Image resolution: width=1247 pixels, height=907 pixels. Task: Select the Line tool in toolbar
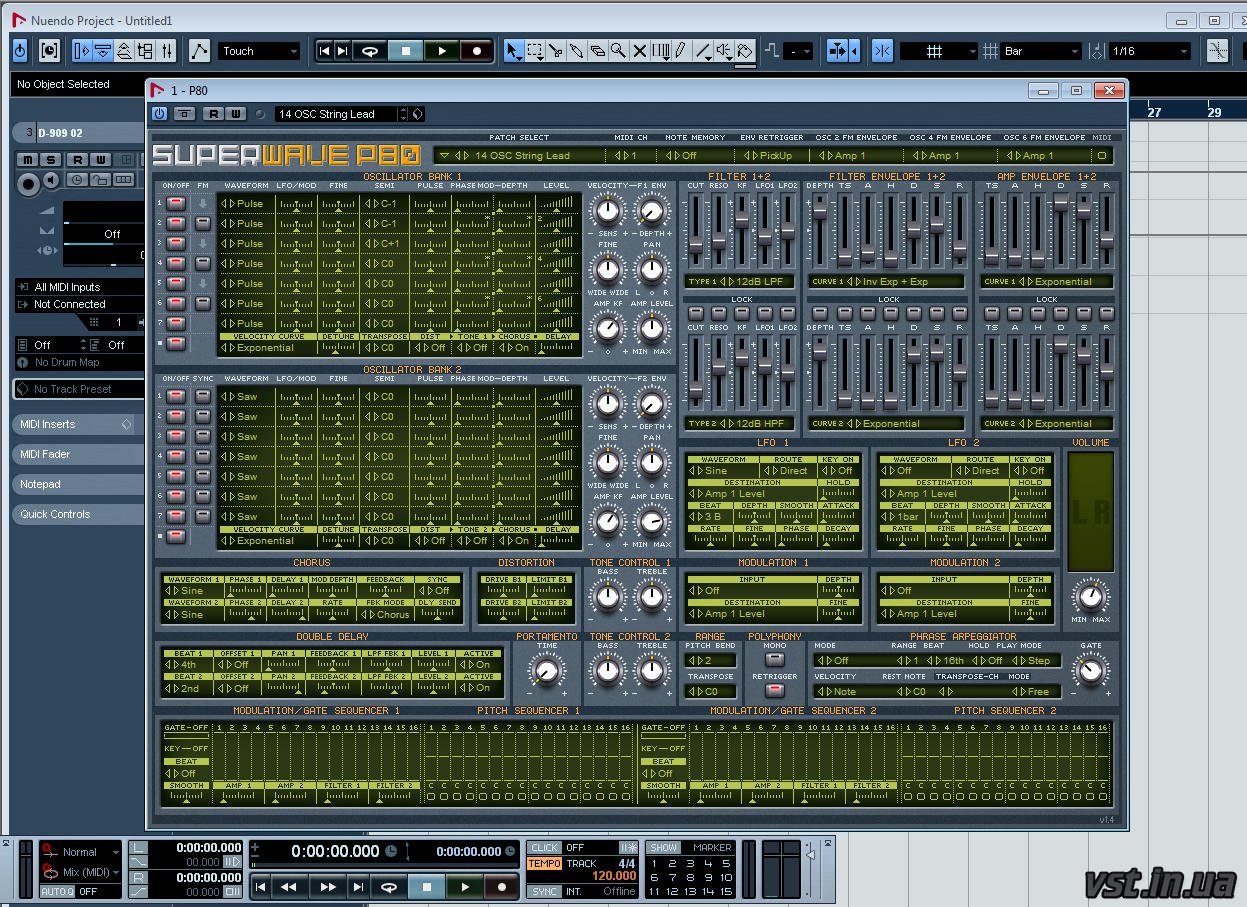tap(703, 51)
